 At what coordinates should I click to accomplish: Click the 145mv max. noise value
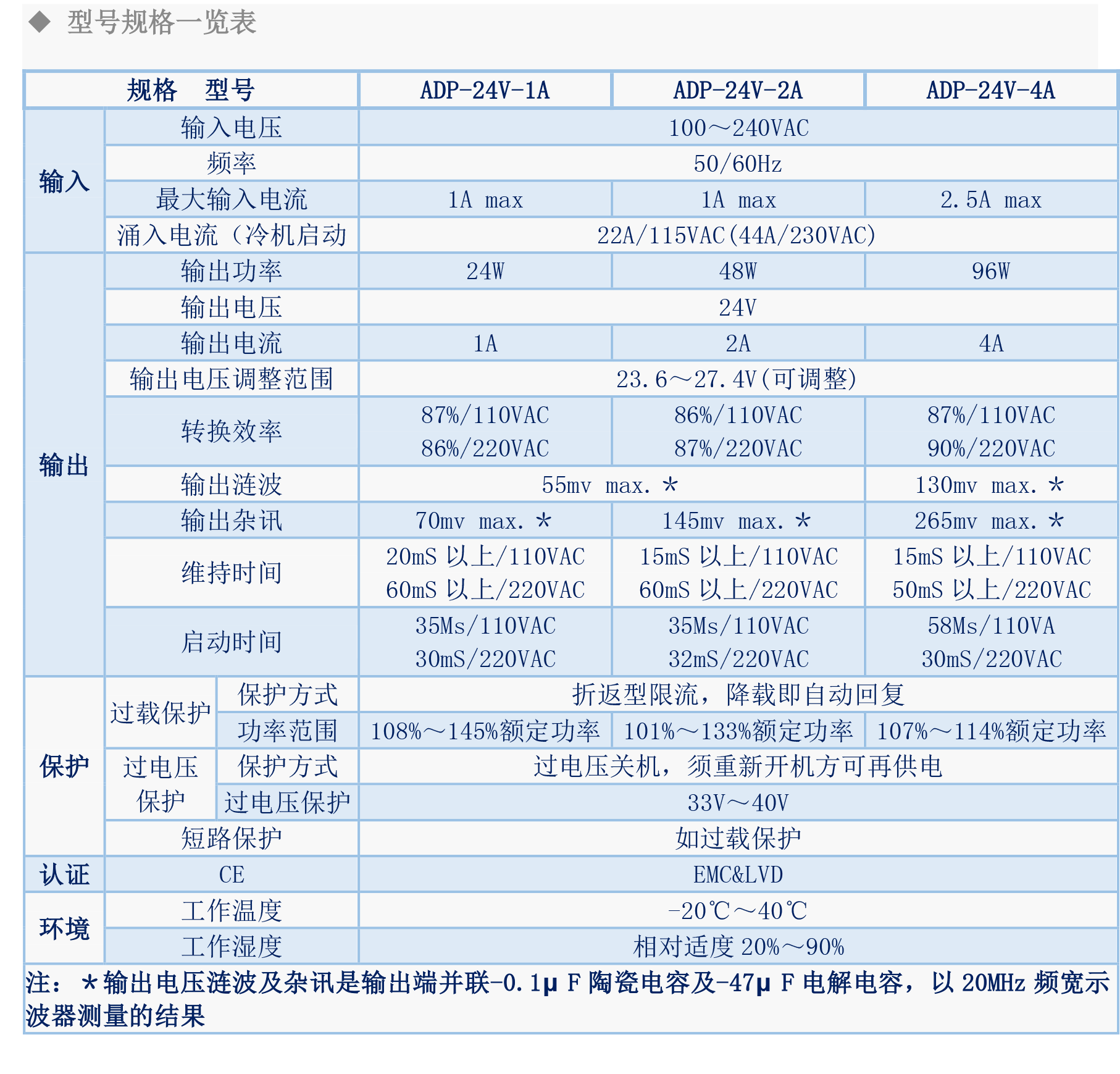(738, 521)
